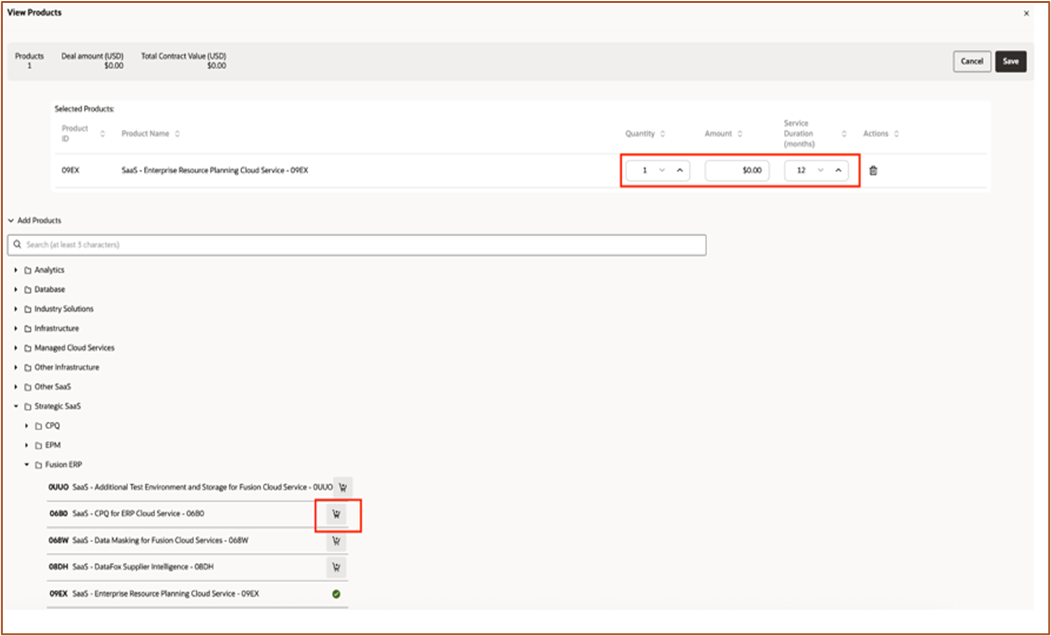The width and height of the screenshot is (1051, 636).
Task: Select the Analytics folder label
Action: click(50, 270)
